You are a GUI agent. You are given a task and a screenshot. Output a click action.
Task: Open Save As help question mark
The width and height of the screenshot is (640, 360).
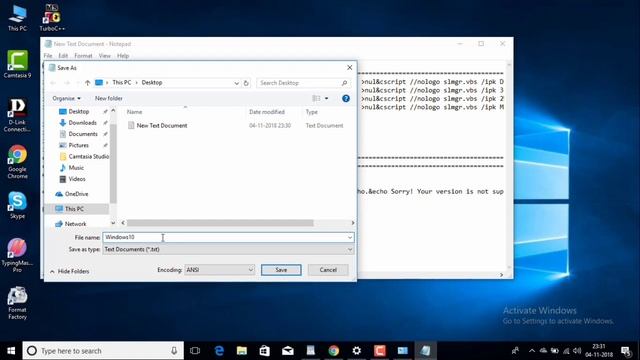346,98
